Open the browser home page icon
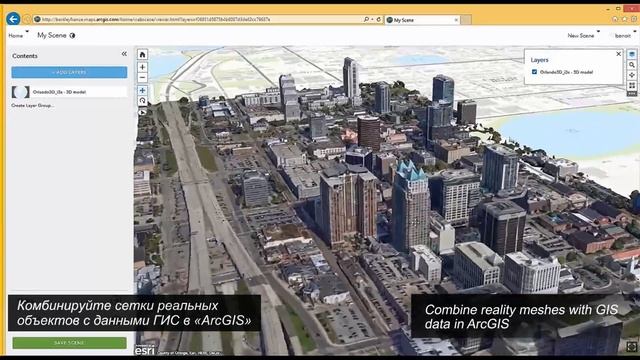 pyautogui.click(x=615, y=19)
